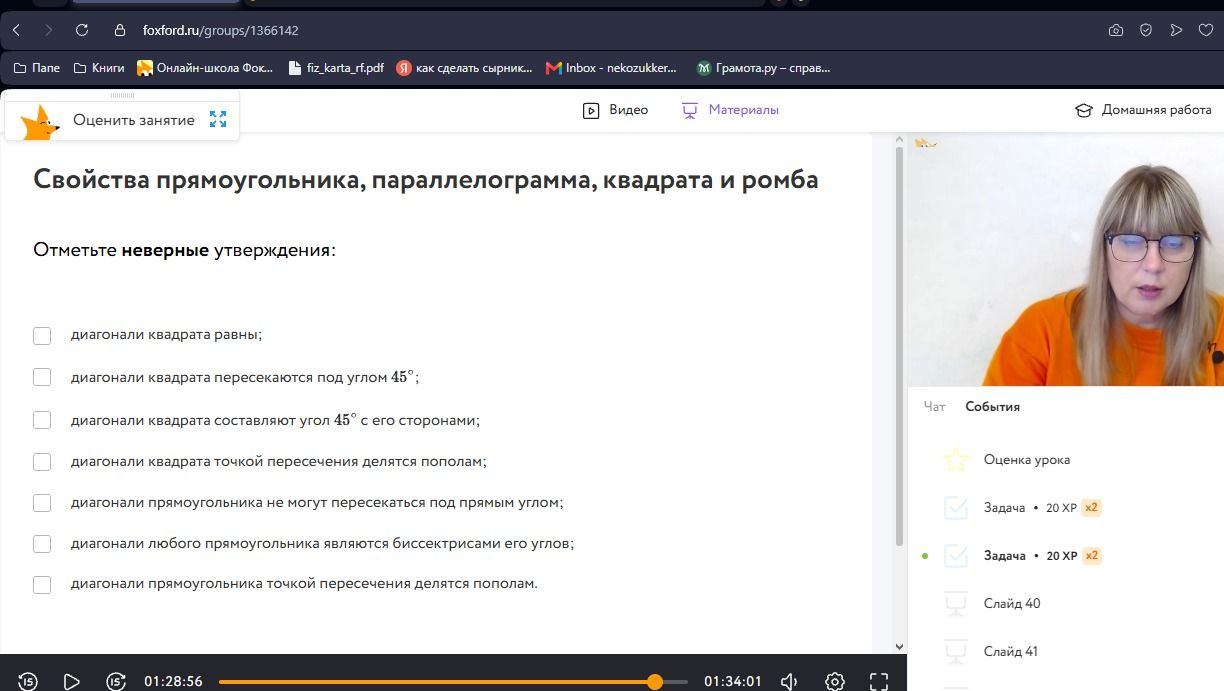Go forward with the browser forward arrow

(x=49, y=31)
